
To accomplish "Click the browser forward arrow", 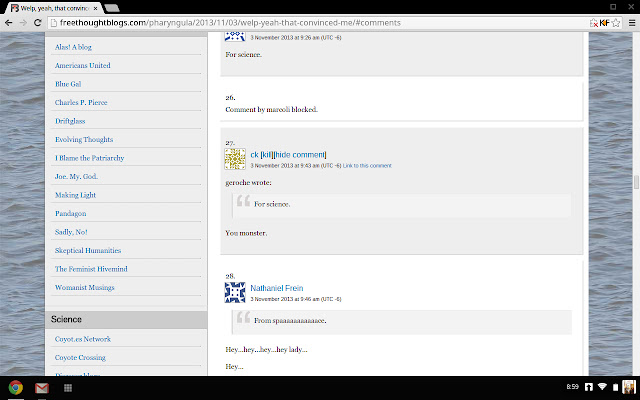I will pos(23,22).
